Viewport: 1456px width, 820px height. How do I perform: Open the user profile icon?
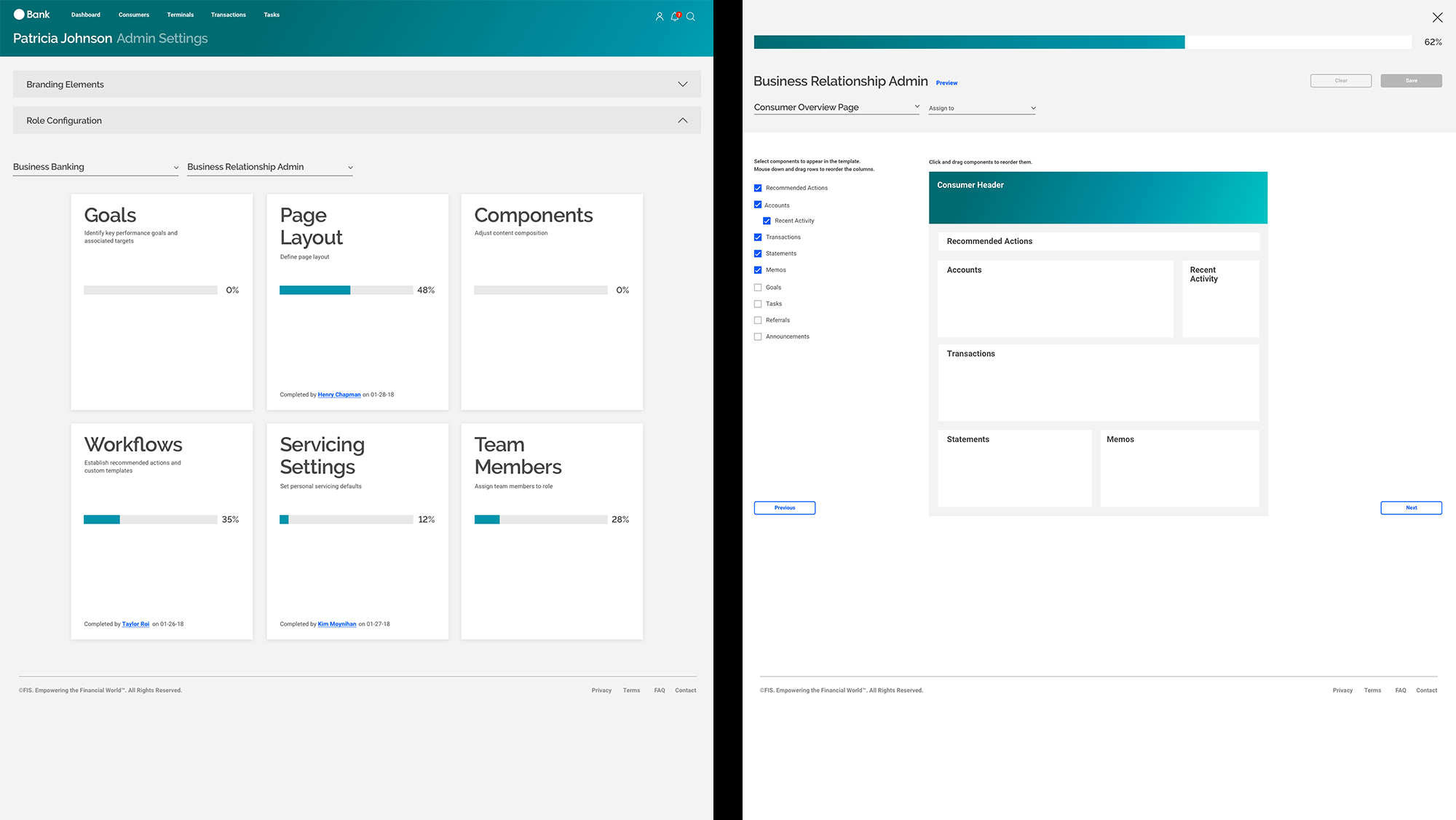[659, 16]
